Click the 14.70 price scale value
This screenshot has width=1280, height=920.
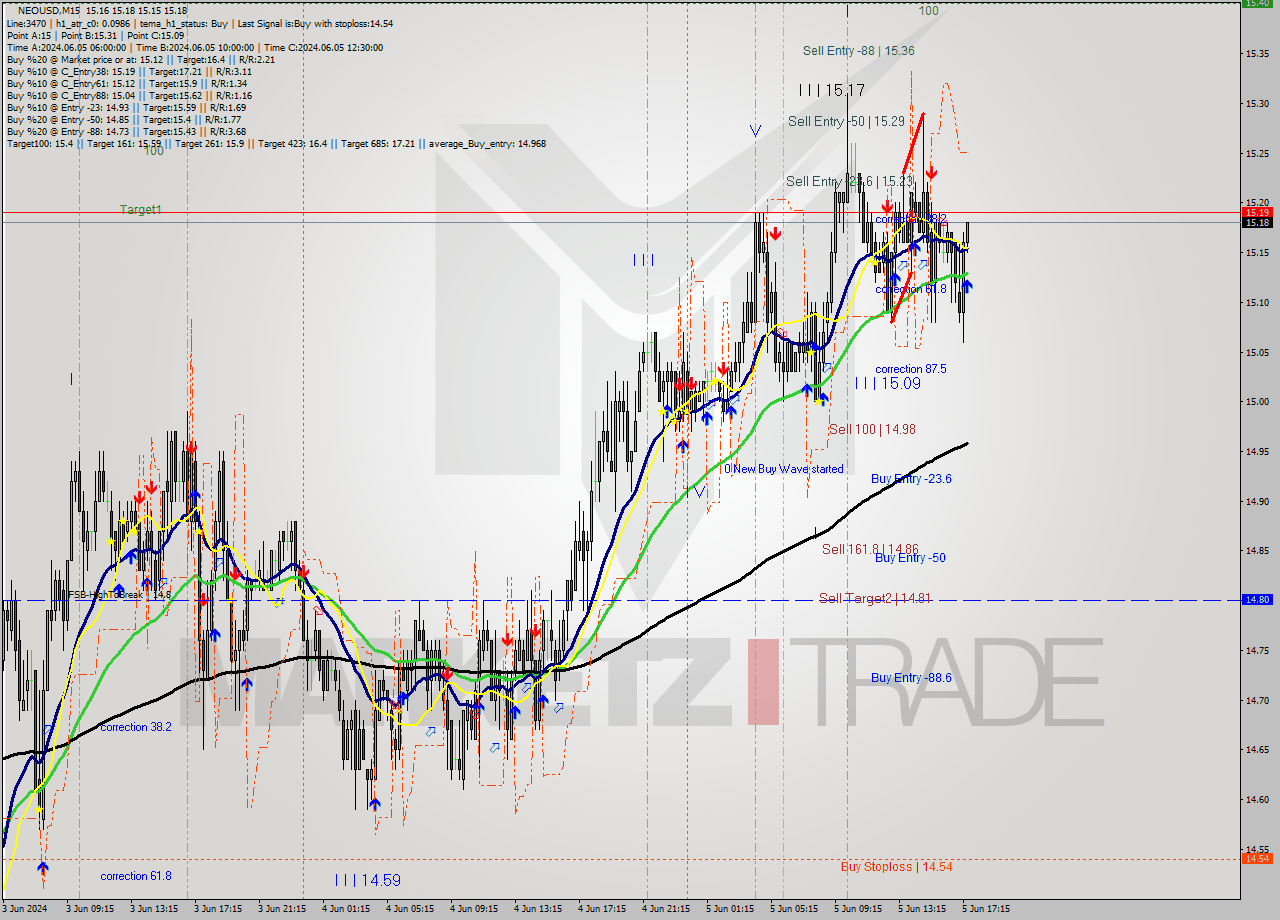click(x=1257, y=700)
